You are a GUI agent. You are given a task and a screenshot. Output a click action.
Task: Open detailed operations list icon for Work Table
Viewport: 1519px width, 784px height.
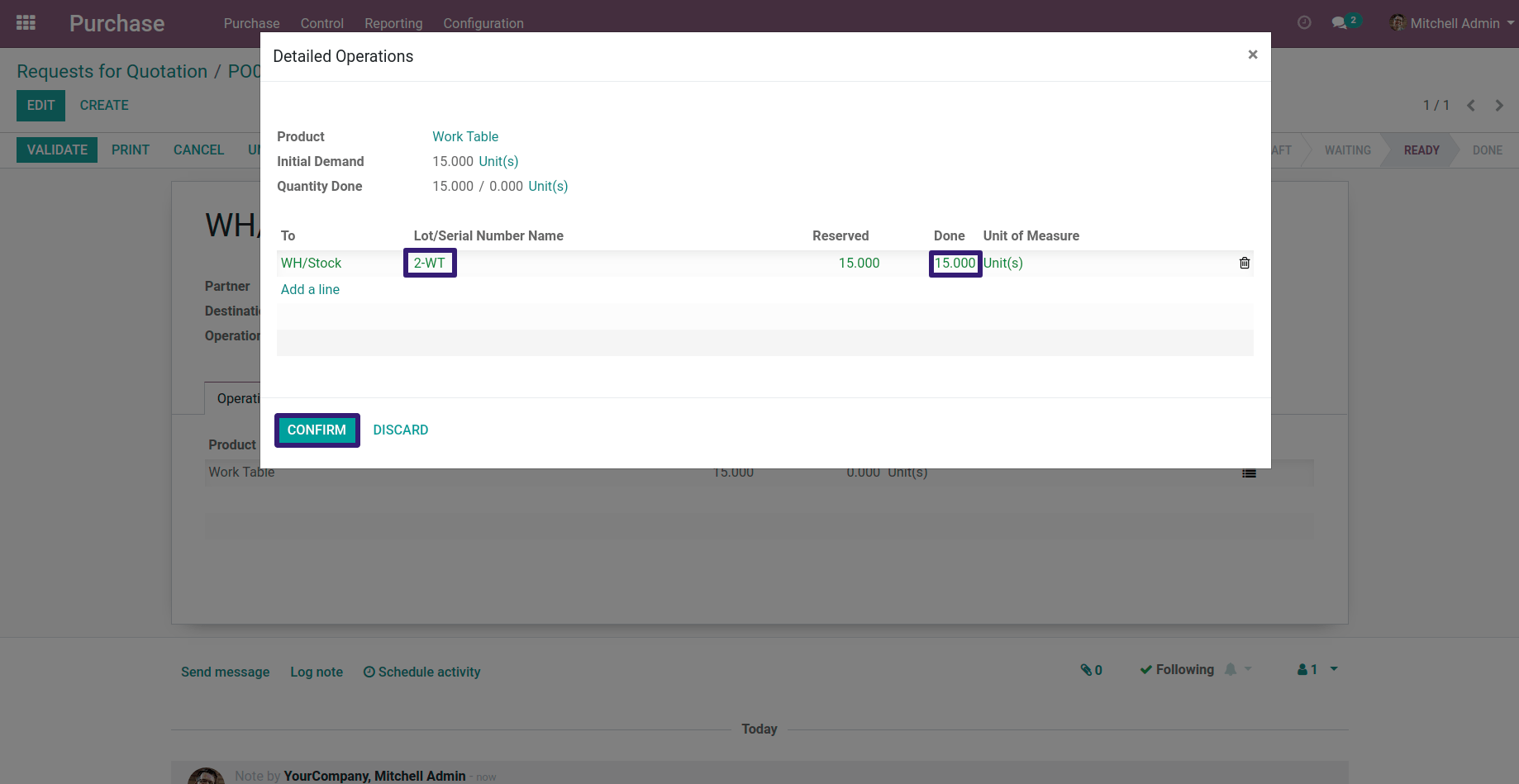click(1249, 473)
